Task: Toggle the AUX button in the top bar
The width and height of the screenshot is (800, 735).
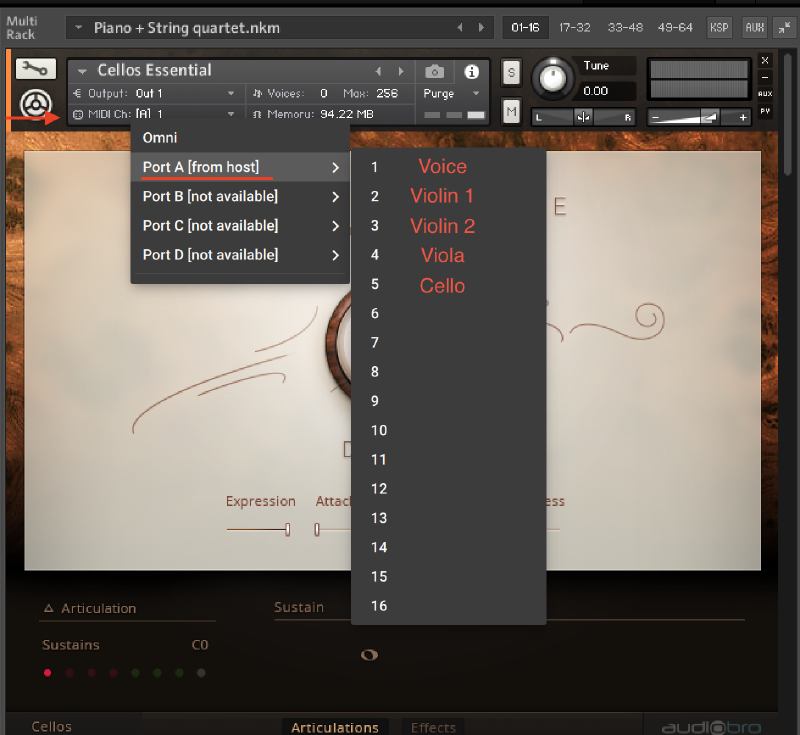Action: click(x=755, y=28)
